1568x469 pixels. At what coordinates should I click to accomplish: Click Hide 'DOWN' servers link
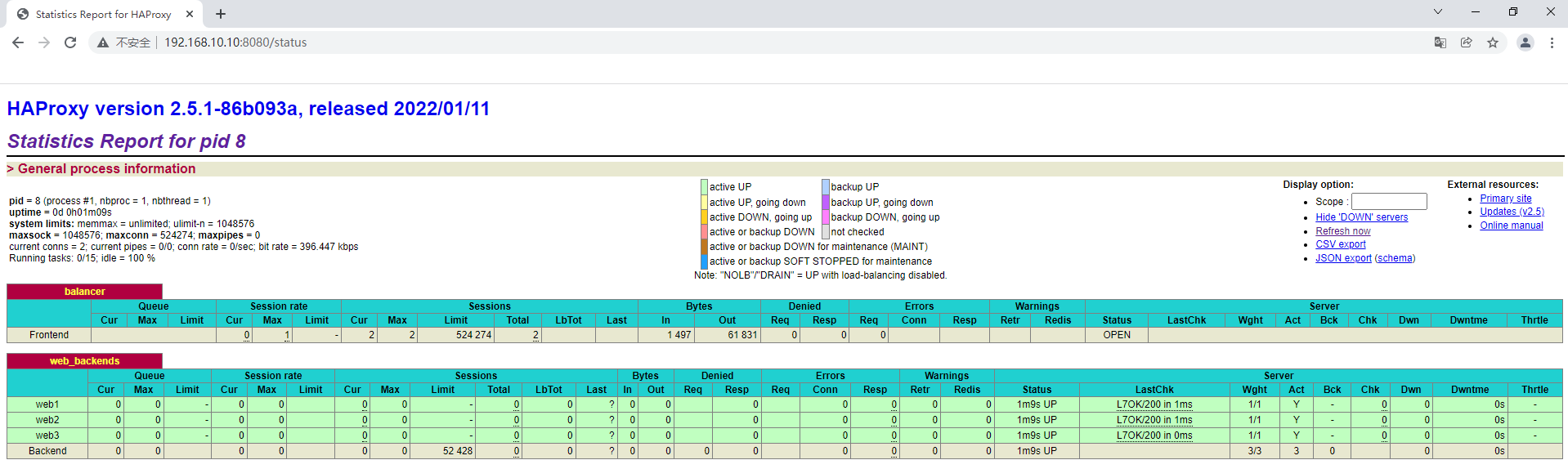[1361, 217]
